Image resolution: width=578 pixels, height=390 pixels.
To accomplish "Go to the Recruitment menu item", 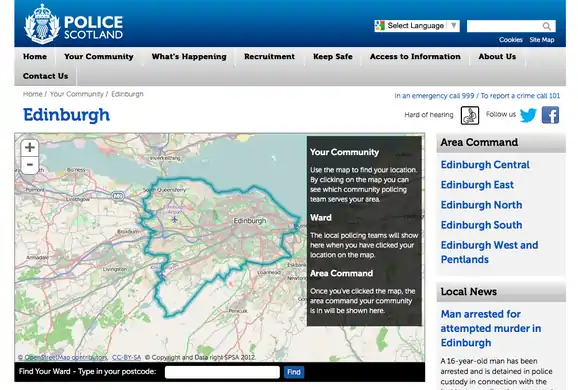I will click(x=269, y=57).
